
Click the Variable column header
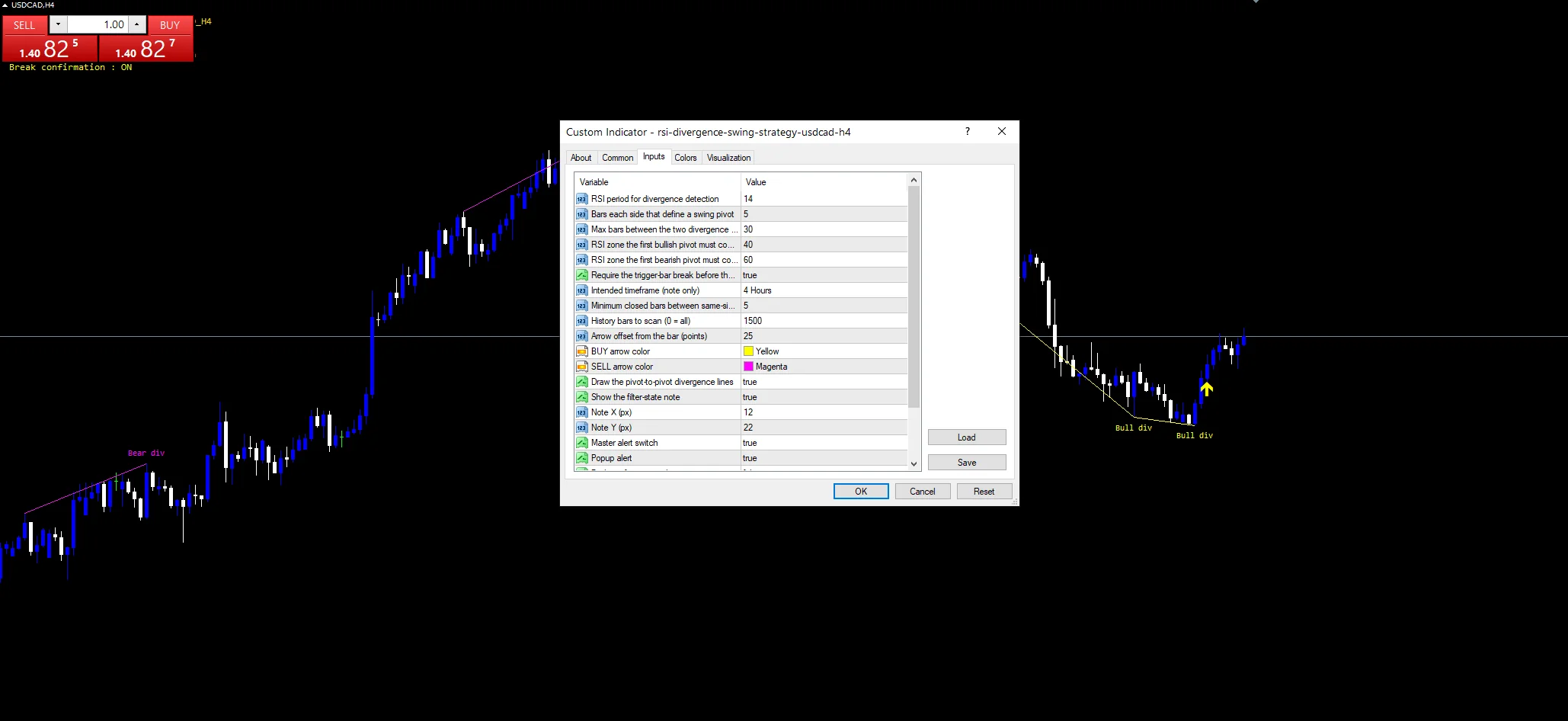click(x=658, y=182)
